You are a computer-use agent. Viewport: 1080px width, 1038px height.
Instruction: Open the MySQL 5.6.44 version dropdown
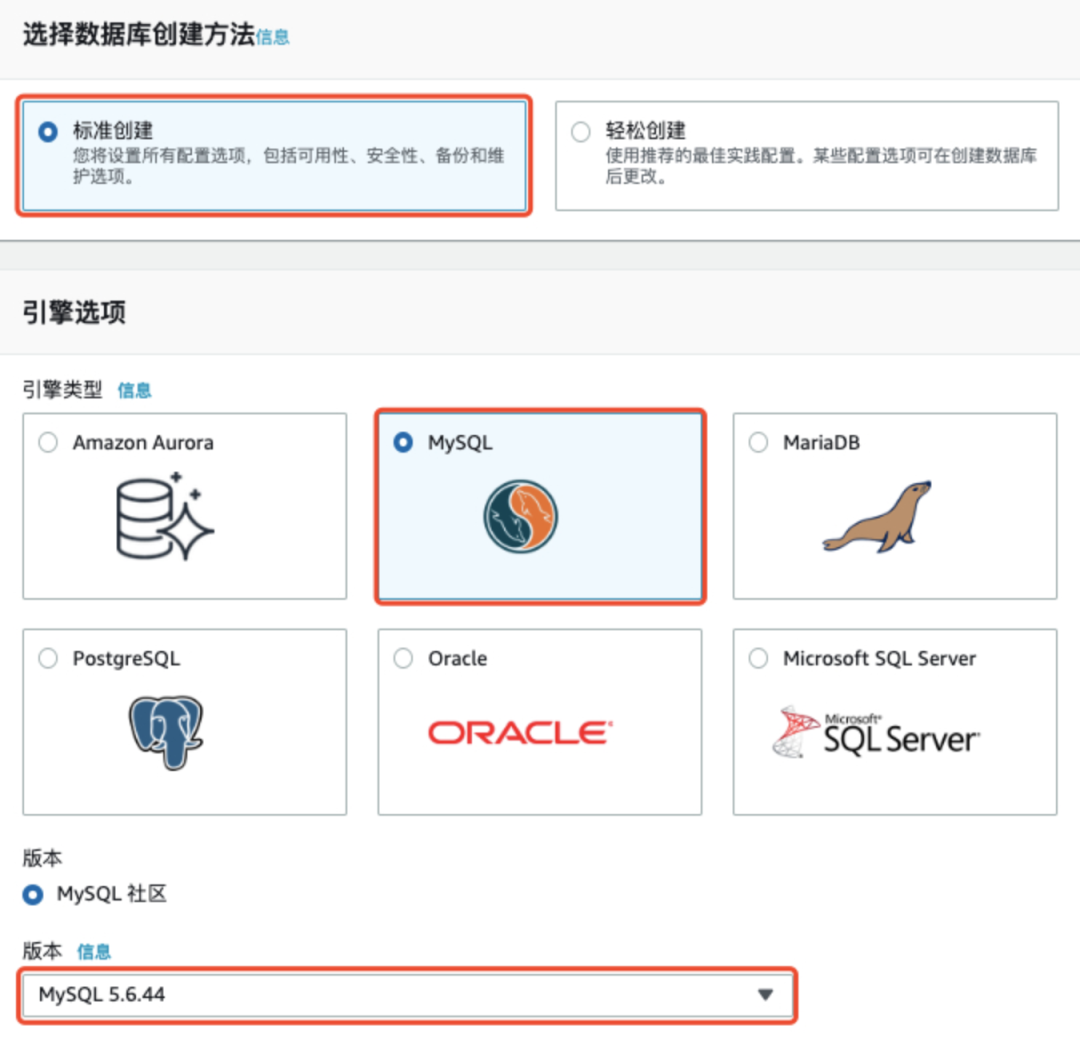[407, 995]
